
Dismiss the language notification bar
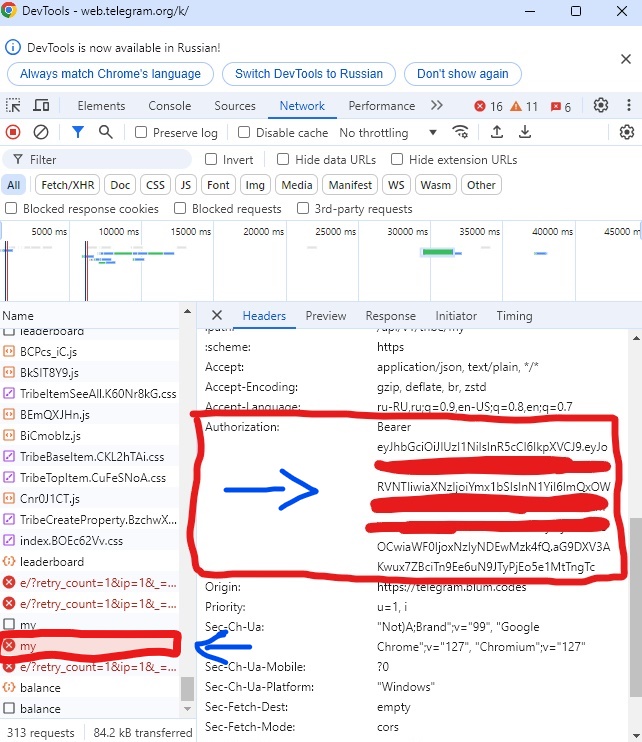626,59
